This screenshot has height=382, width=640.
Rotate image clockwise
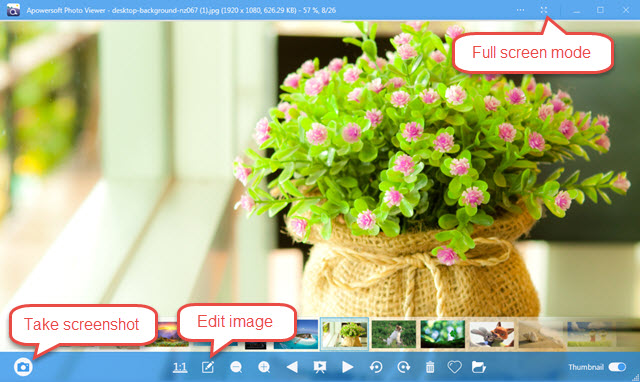pos(404,367)
